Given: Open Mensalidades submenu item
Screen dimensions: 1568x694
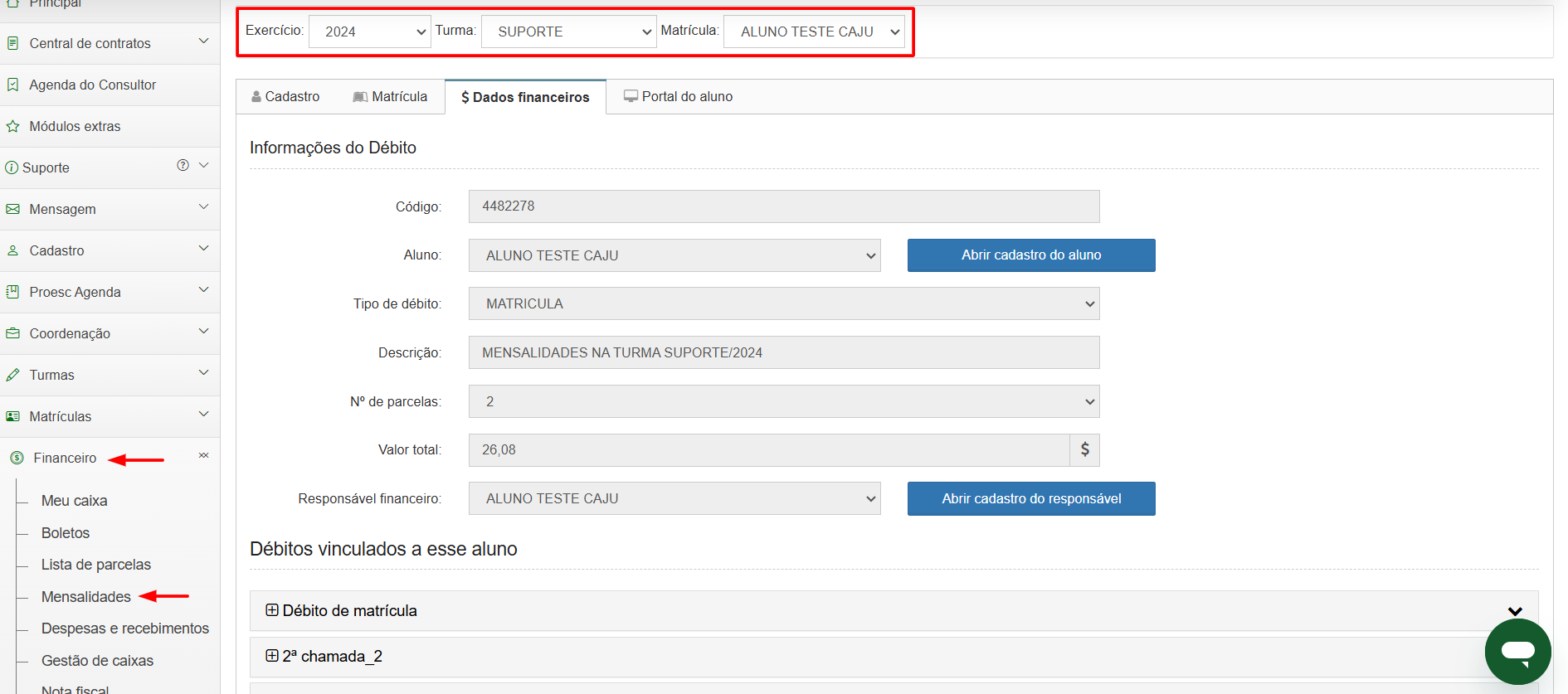Looking at the screenshot, I should (x=86, y=597).
